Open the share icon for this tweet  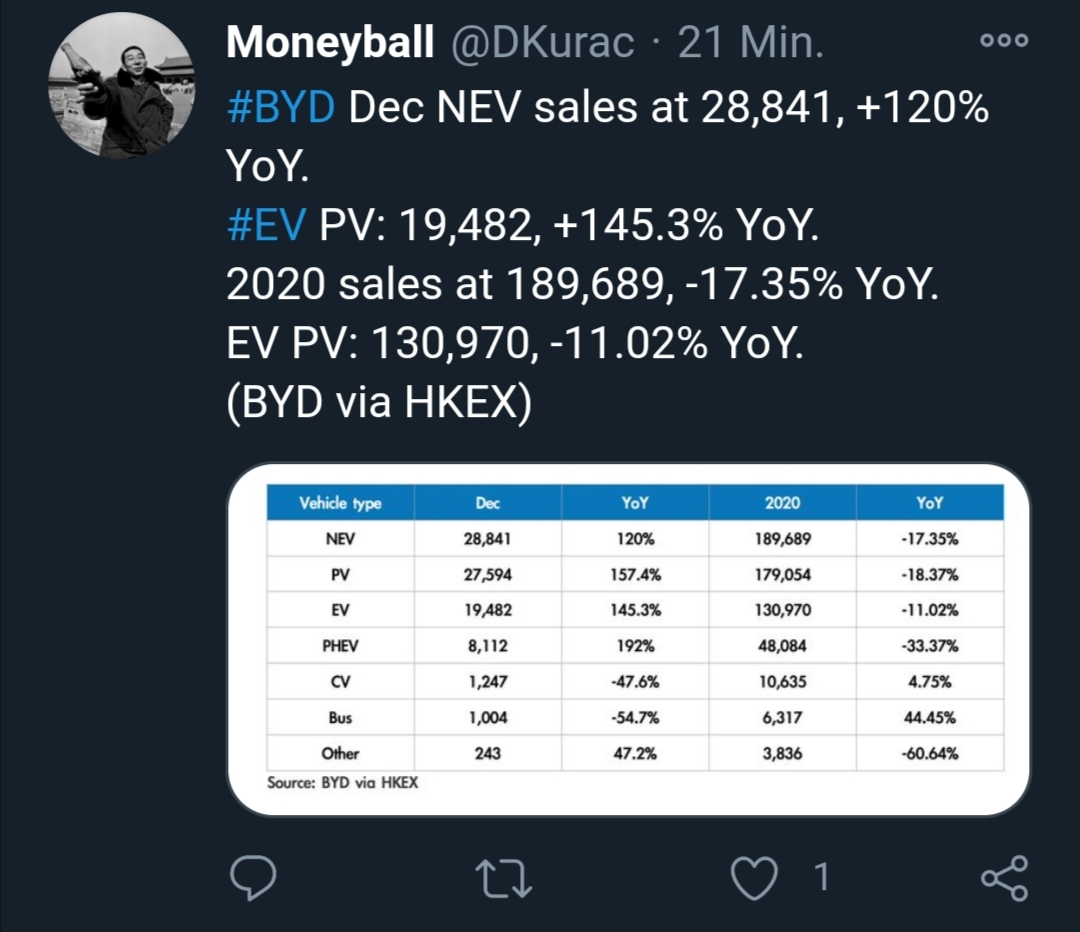coord(1003,878)
